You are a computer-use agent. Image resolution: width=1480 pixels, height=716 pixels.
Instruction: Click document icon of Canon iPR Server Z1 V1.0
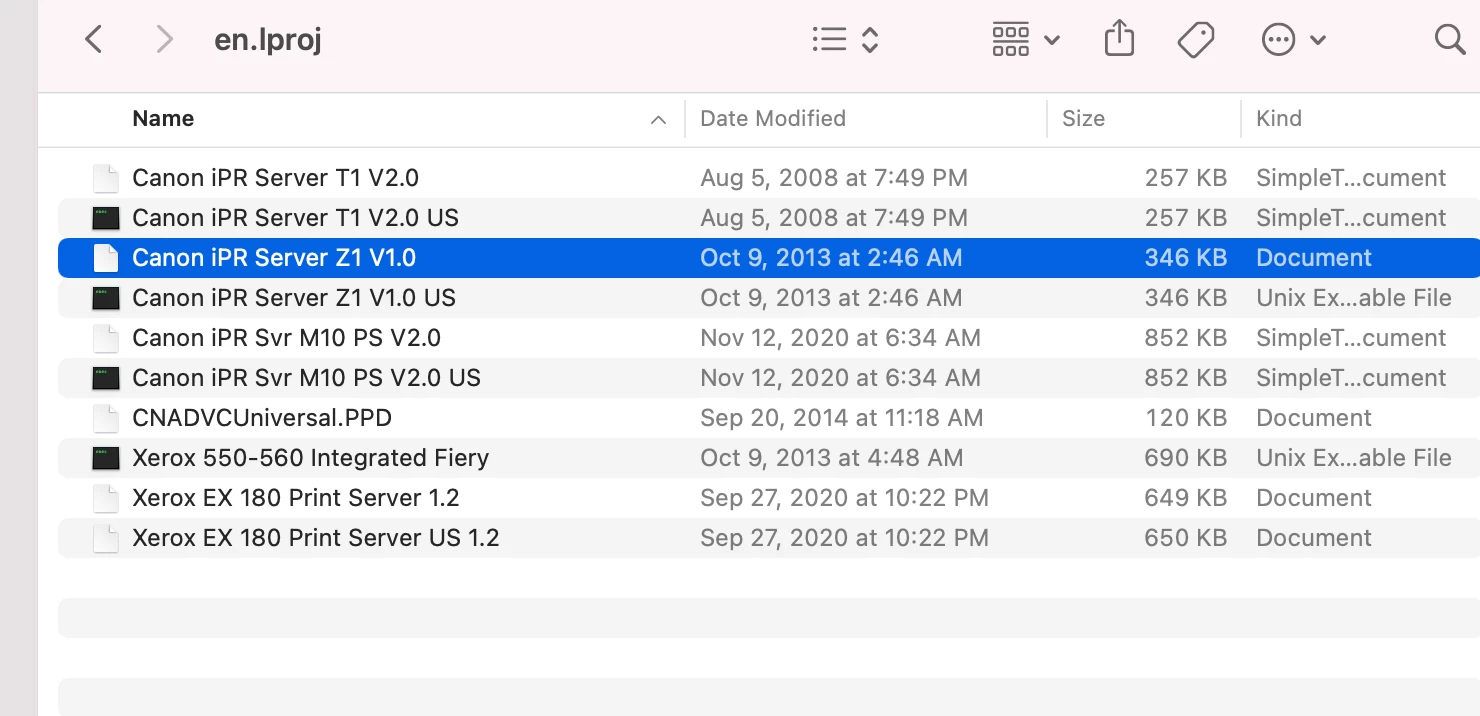tap(105, 258)
